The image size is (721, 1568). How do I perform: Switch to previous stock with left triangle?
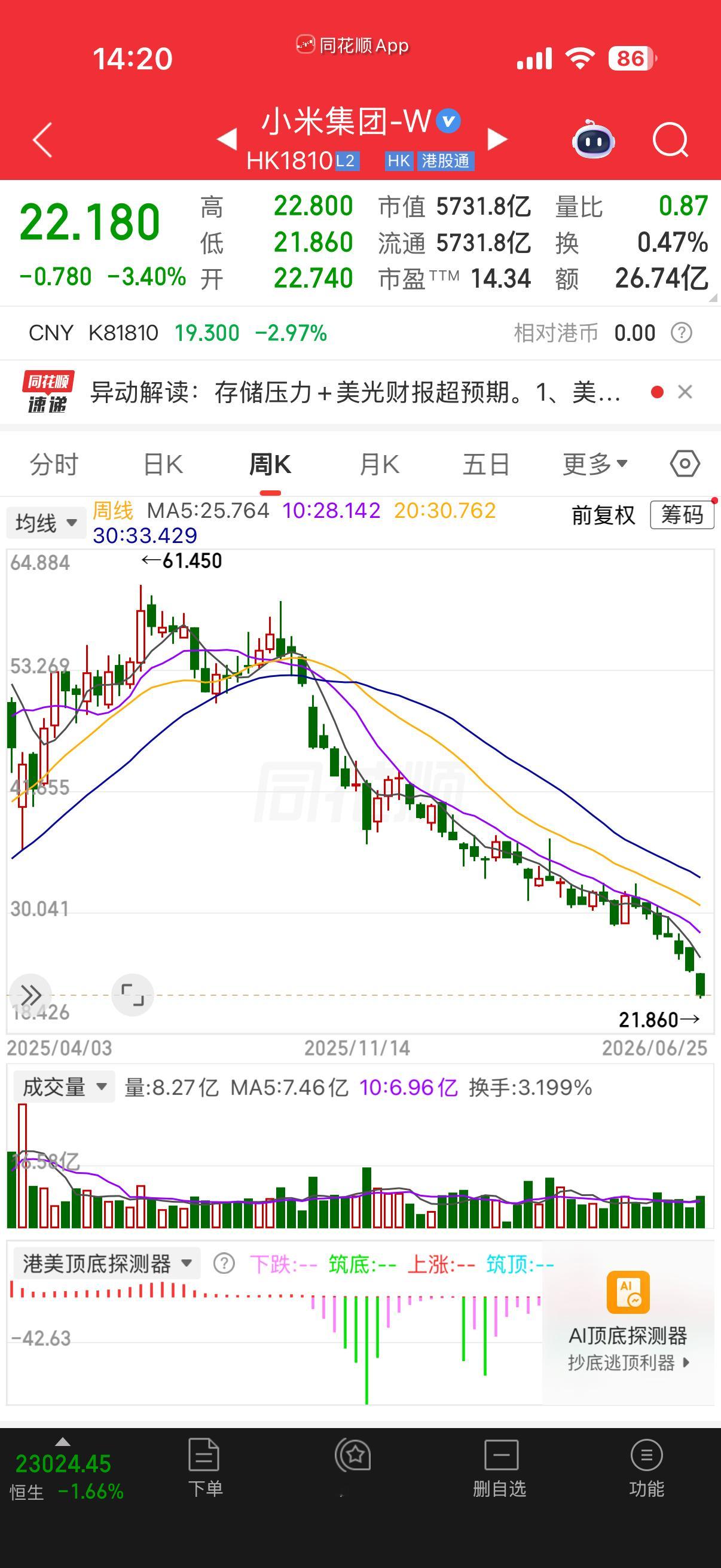point(227,139)
